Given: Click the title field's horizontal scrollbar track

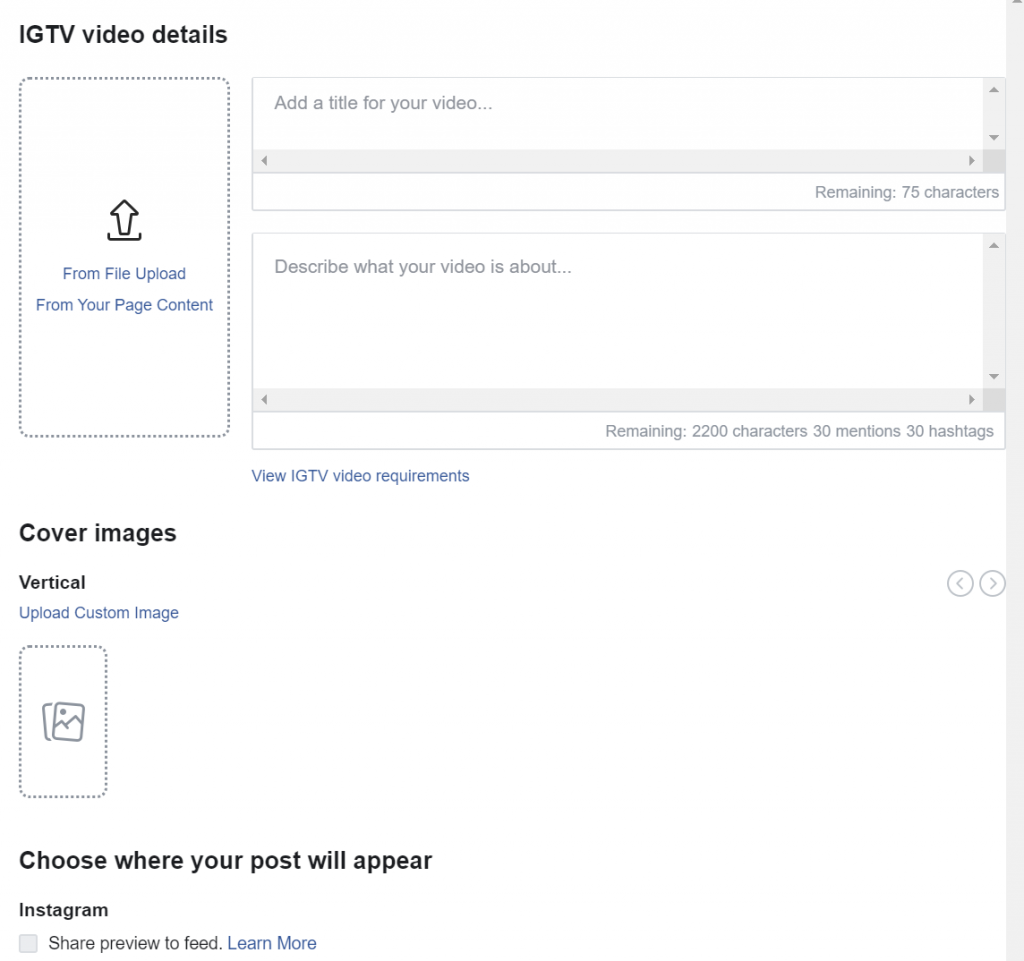Looking at the screenshot, I should click(x=618, y=161).
